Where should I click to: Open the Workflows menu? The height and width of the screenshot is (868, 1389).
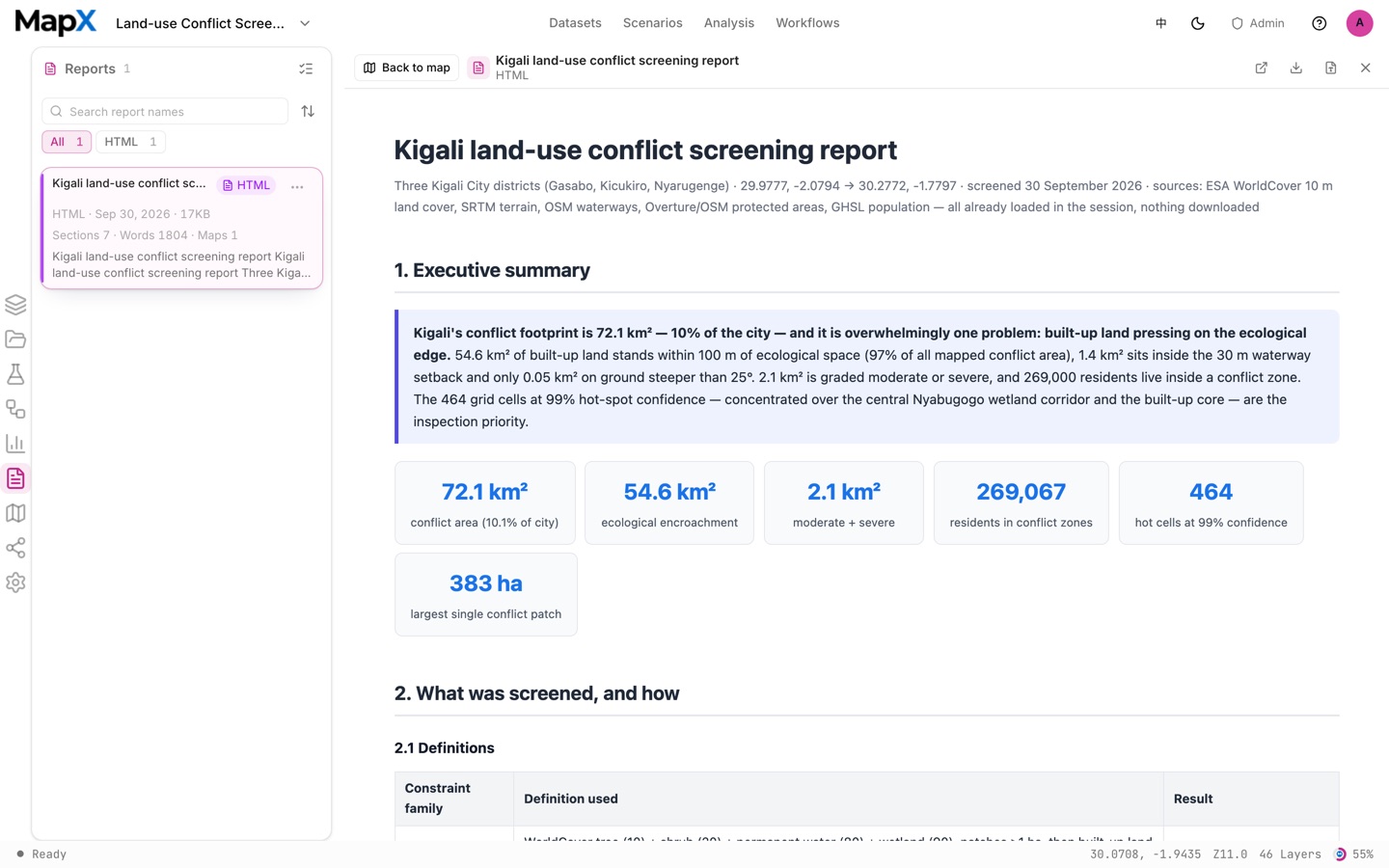point(807,23)
